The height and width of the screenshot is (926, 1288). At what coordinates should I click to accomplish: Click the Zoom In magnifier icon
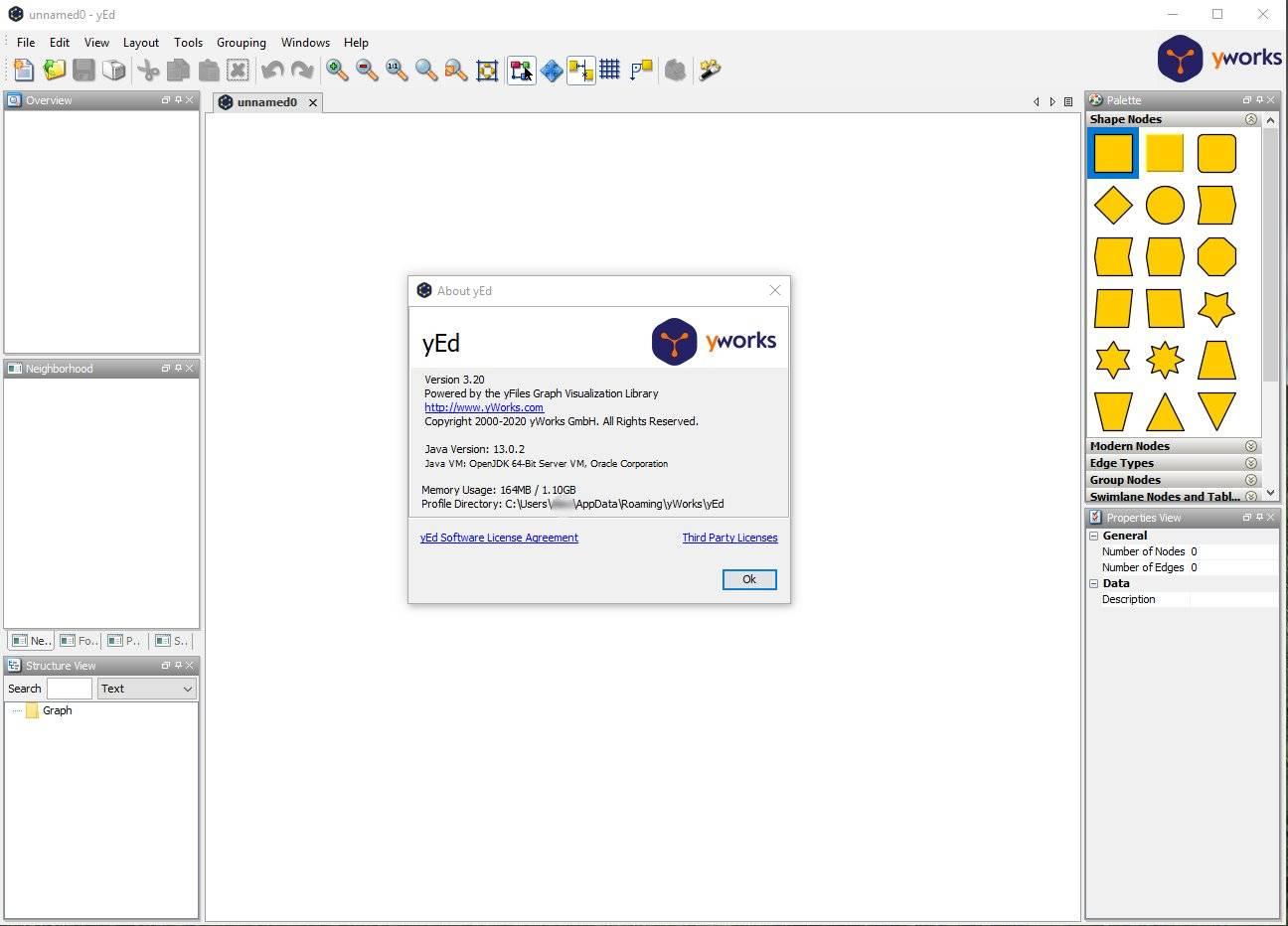[337, 70]
